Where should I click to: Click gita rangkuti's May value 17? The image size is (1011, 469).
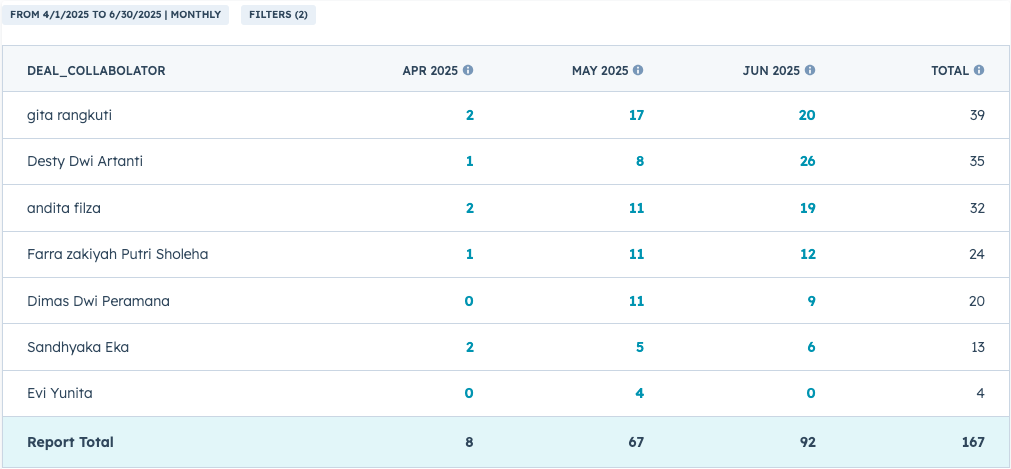[x=636, y=115]
